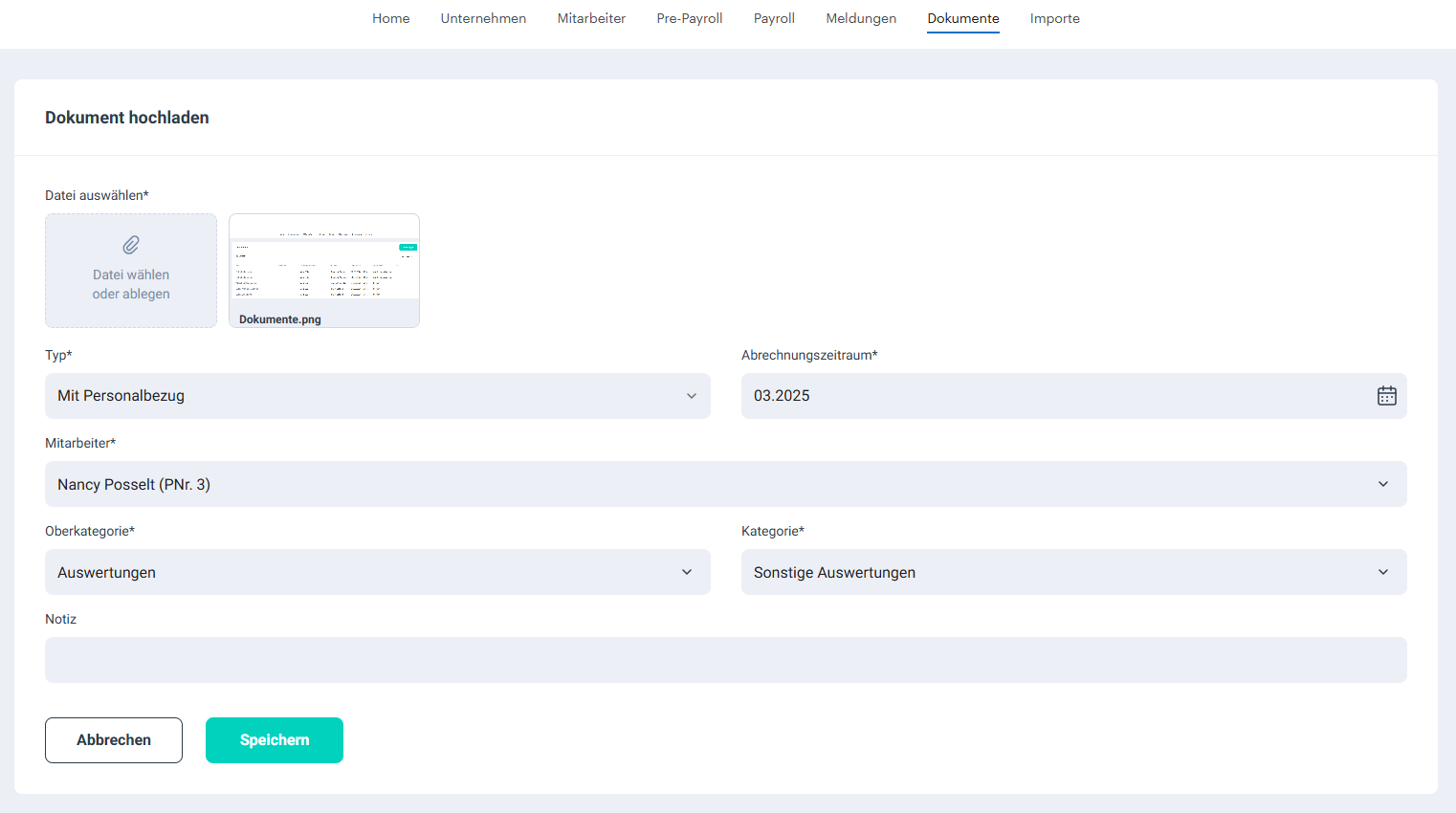Open the Meldungen tab
The height and width of the screenshot is (813, 1456).
coord(861,18)
